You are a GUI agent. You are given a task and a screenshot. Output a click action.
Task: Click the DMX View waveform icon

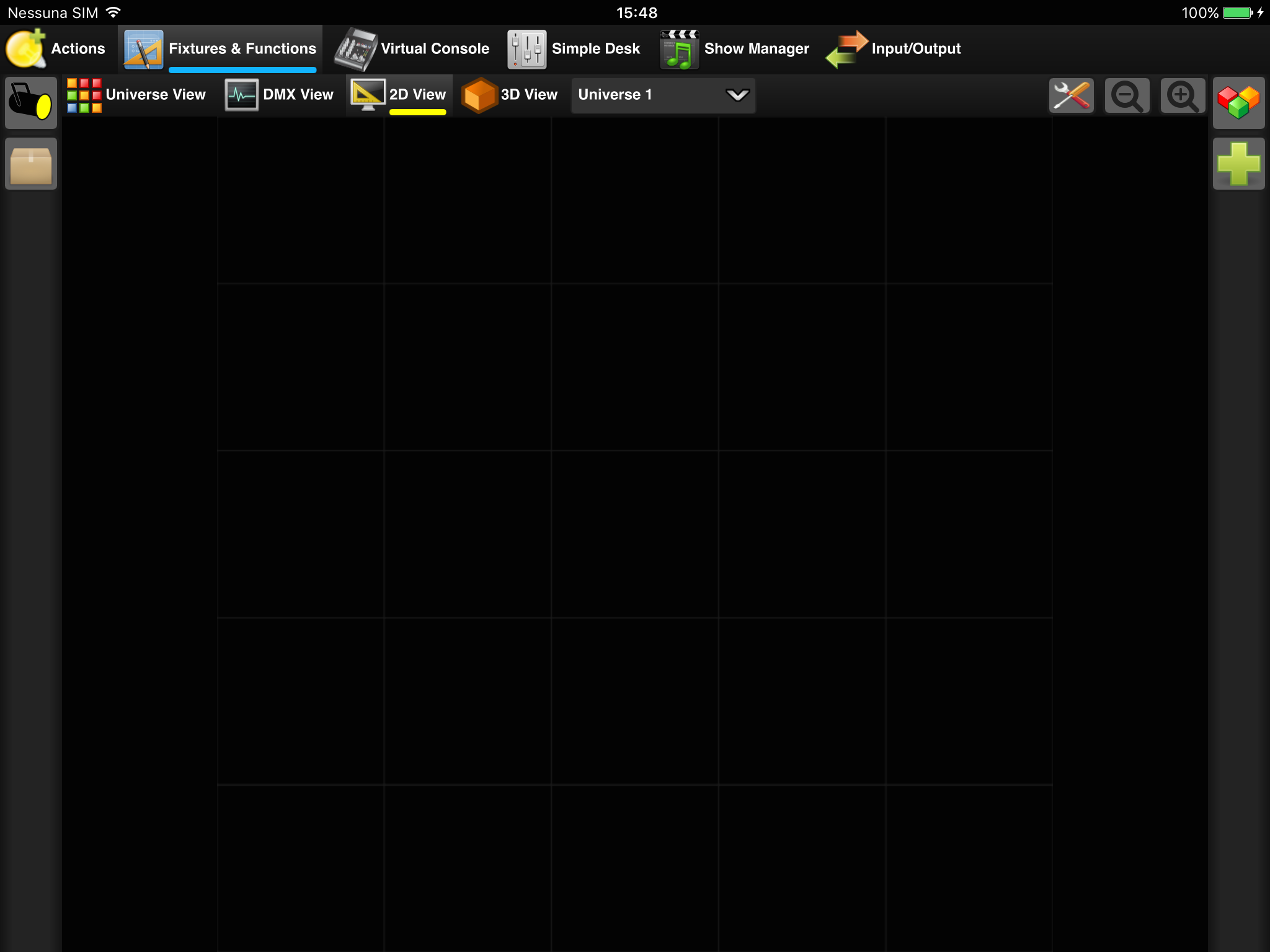coord(241,95)
